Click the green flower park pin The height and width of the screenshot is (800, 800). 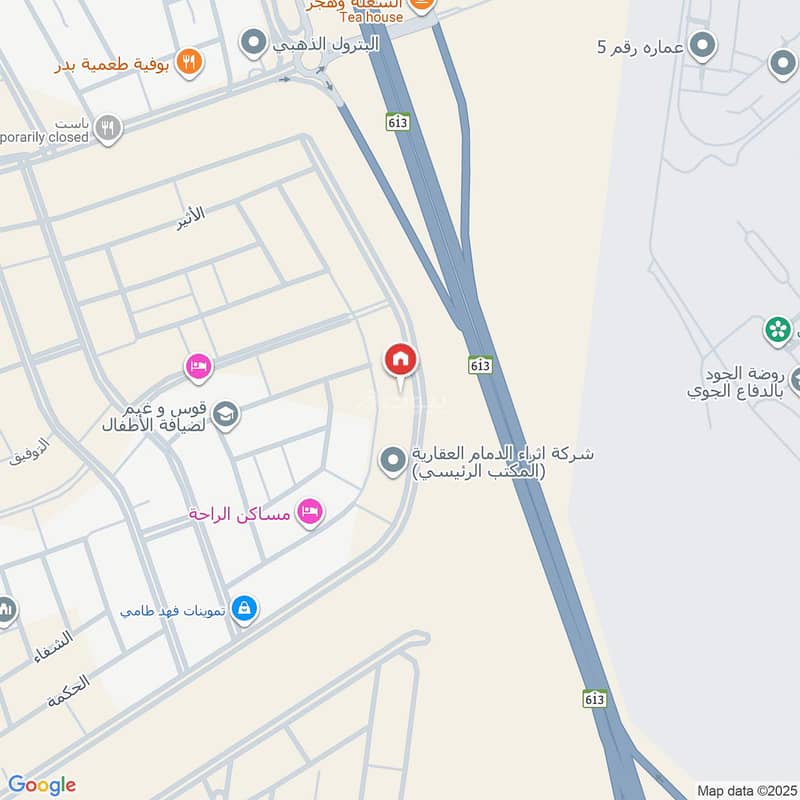[x=778, y=331]
